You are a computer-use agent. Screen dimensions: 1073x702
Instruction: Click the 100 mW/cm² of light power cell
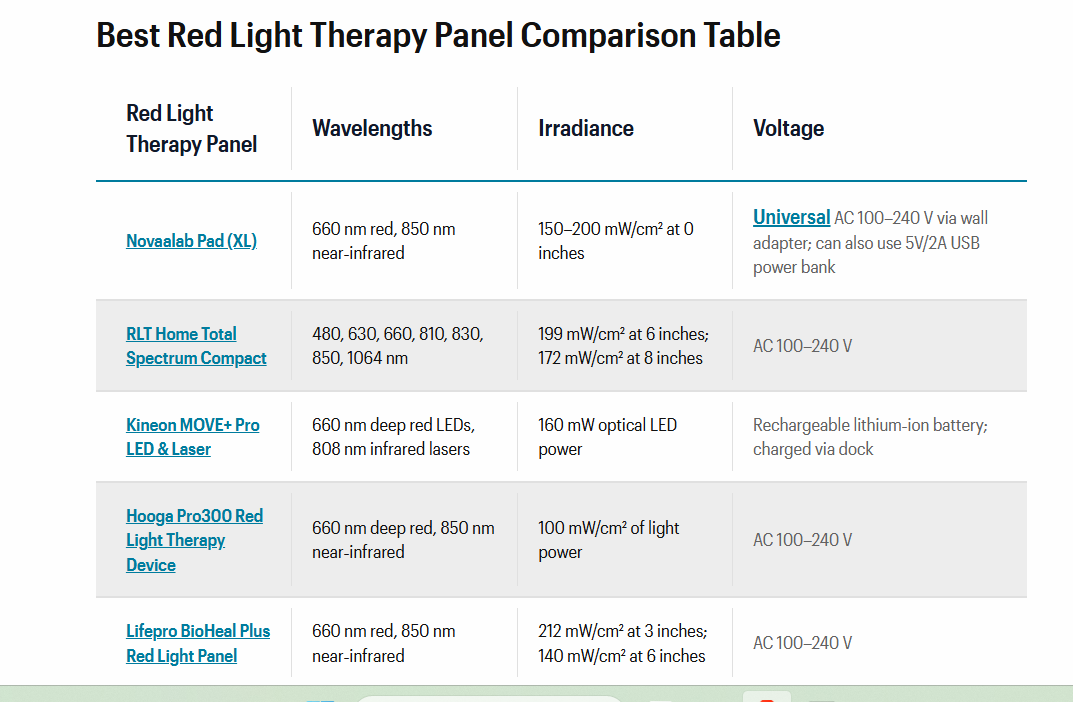point(608,540)
